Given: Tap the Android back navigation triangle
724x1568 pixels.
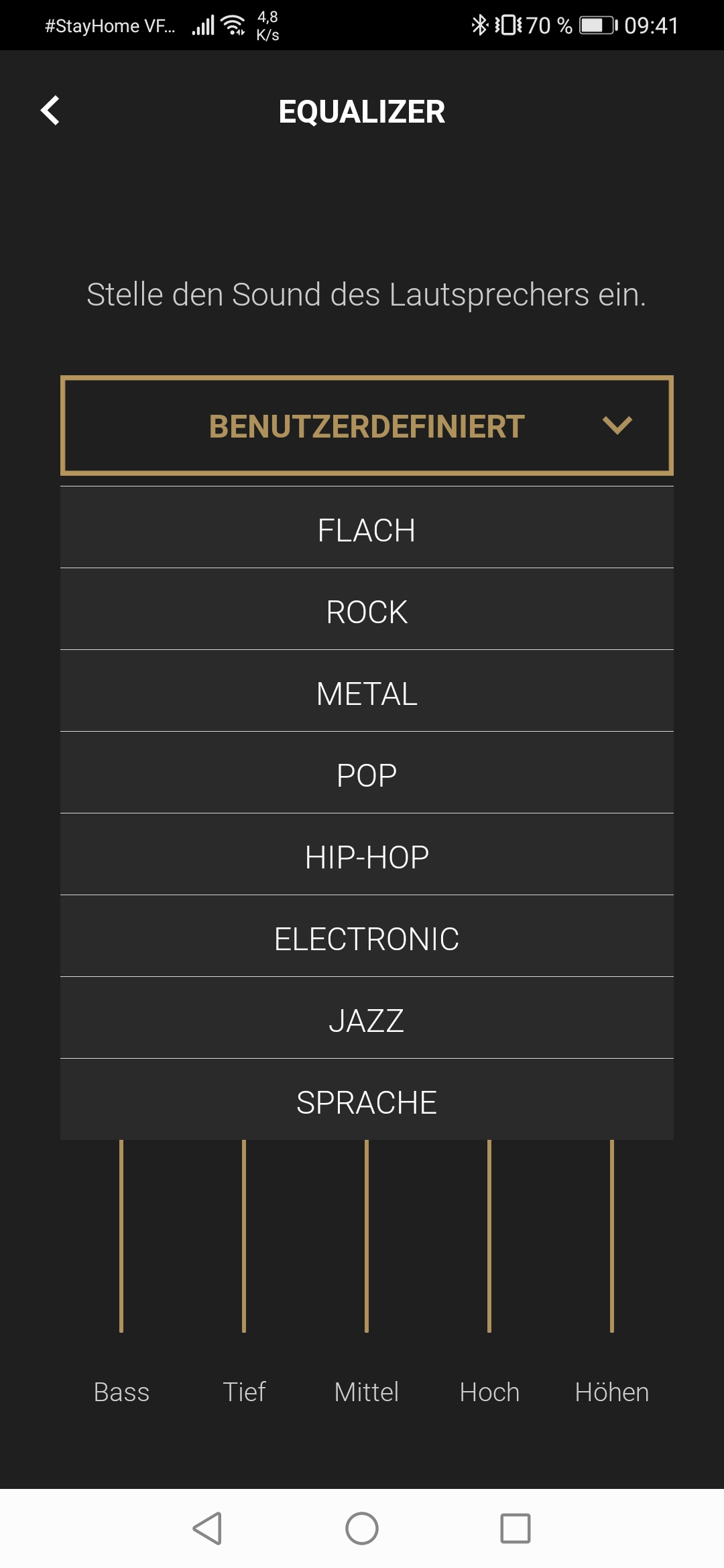Looking at the screenshot, I should (207, 1528).
